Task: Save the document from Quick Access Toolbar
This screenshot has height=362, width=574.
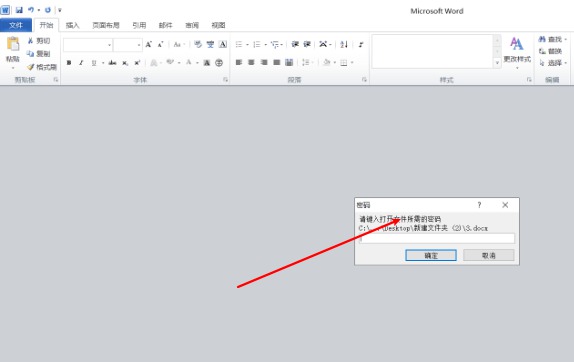Action: click(x=19, y=10)
